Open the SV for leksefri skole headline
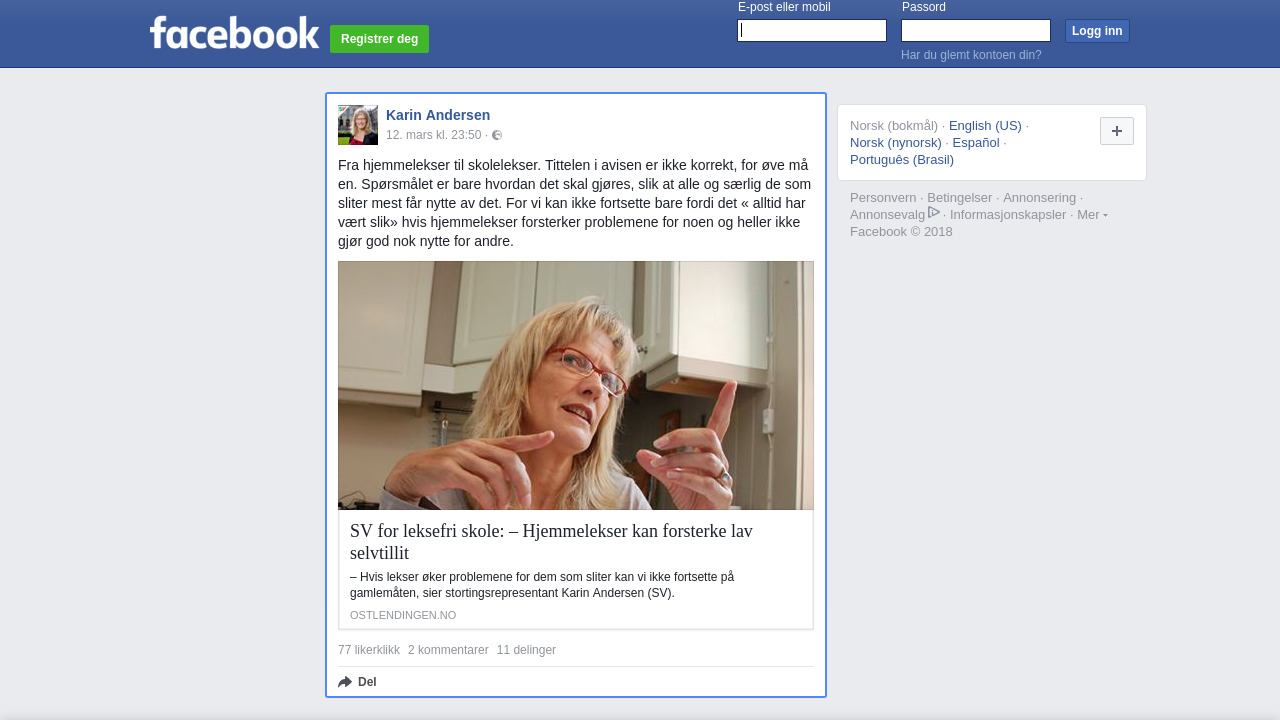 pyautogui.click(x=551, y=542)
